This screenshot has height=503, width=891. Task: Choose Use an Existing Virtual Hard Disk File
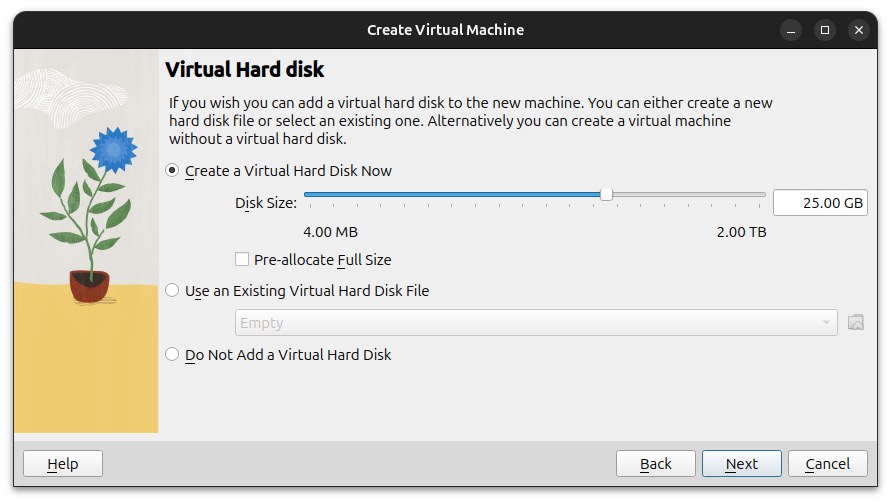[173, 291]
